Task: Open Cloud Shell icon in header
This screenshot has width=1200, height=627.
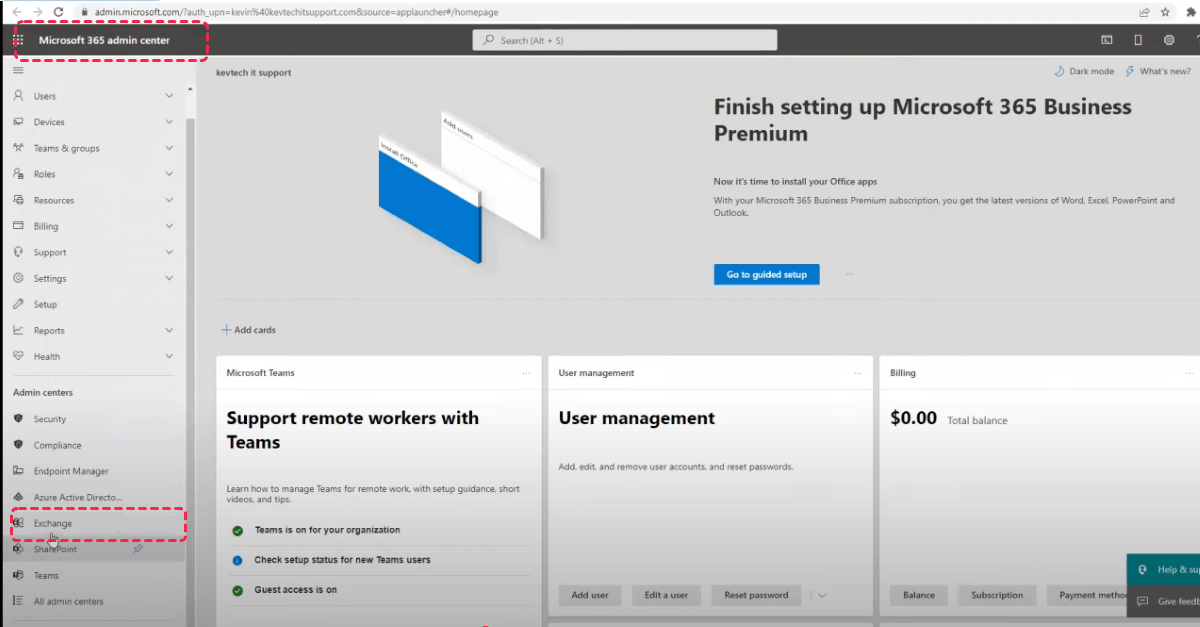Action: (1107, 40)
